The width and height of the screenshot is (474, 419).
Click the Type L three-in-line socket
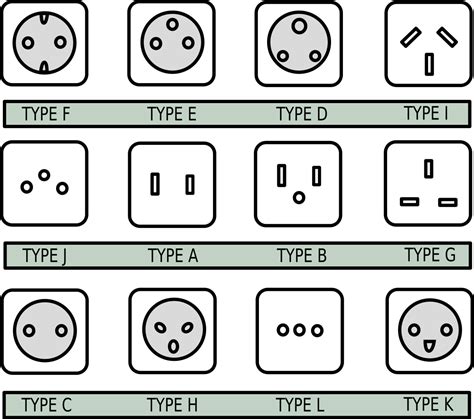[x=300, y=330]
